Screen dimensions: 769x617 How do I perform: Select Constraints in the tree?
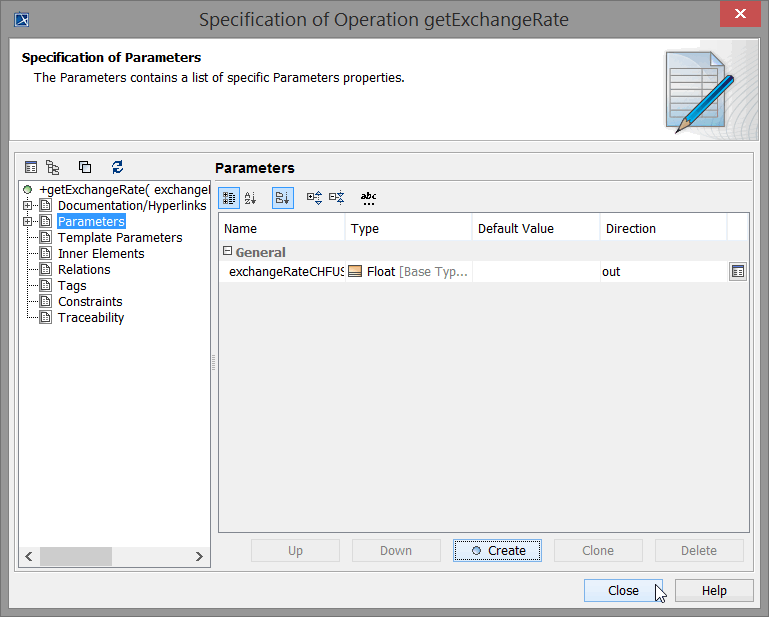(x=90, y=302)
